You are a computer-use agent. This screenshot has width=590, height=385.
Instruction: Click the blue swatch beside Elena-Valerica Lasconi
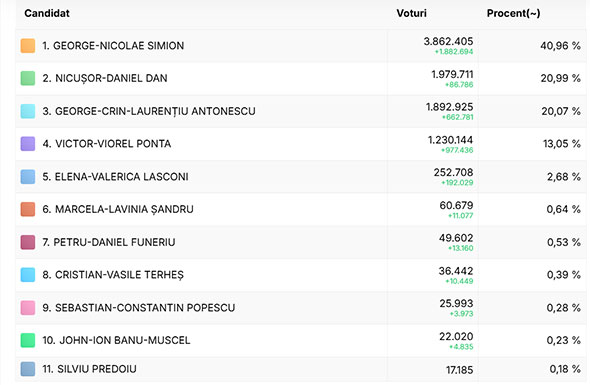28,177
